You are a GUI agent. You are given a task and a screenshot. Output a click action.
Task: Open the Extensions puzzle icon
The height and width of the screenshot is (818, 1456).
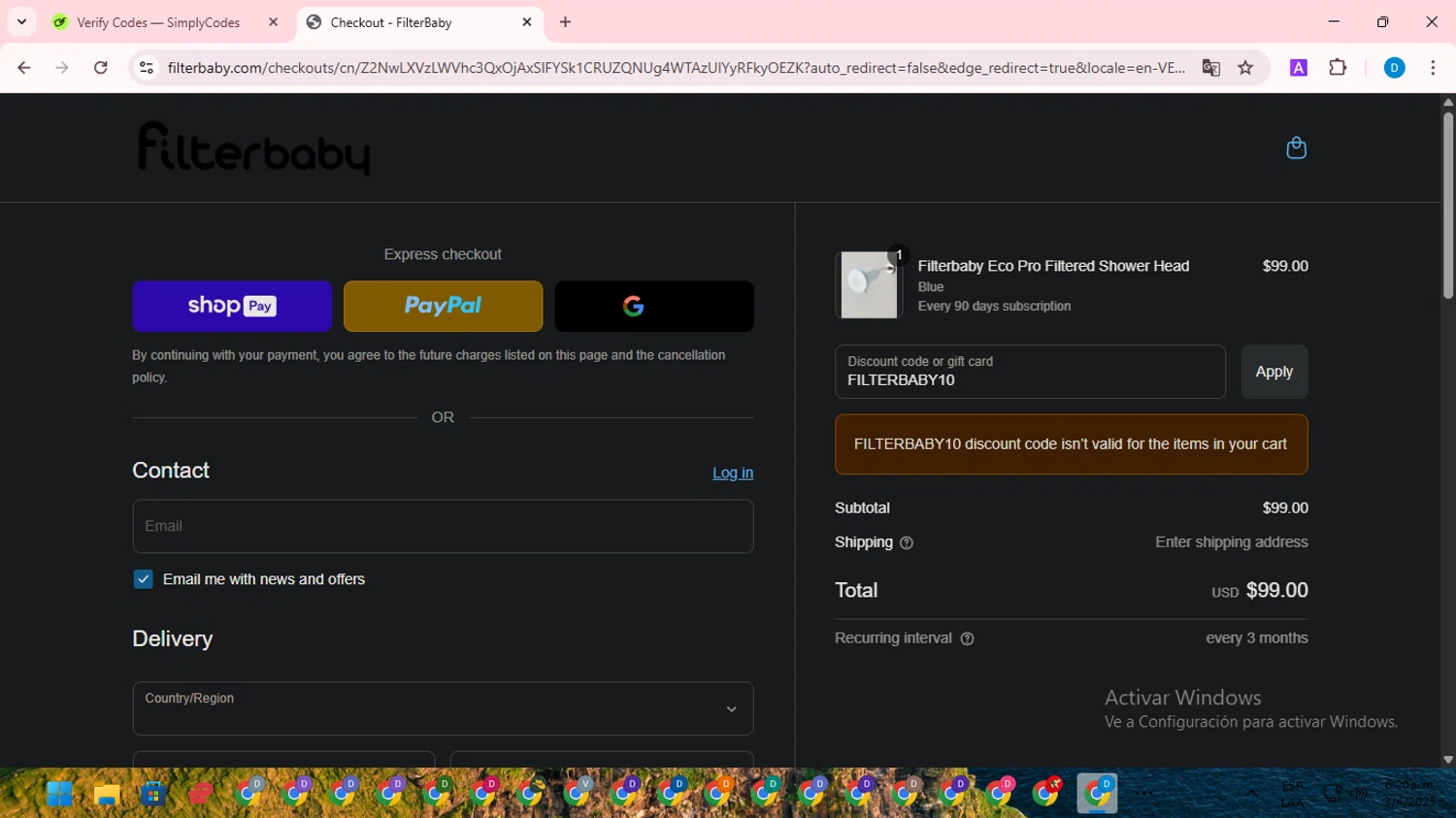click(1338, 68)
